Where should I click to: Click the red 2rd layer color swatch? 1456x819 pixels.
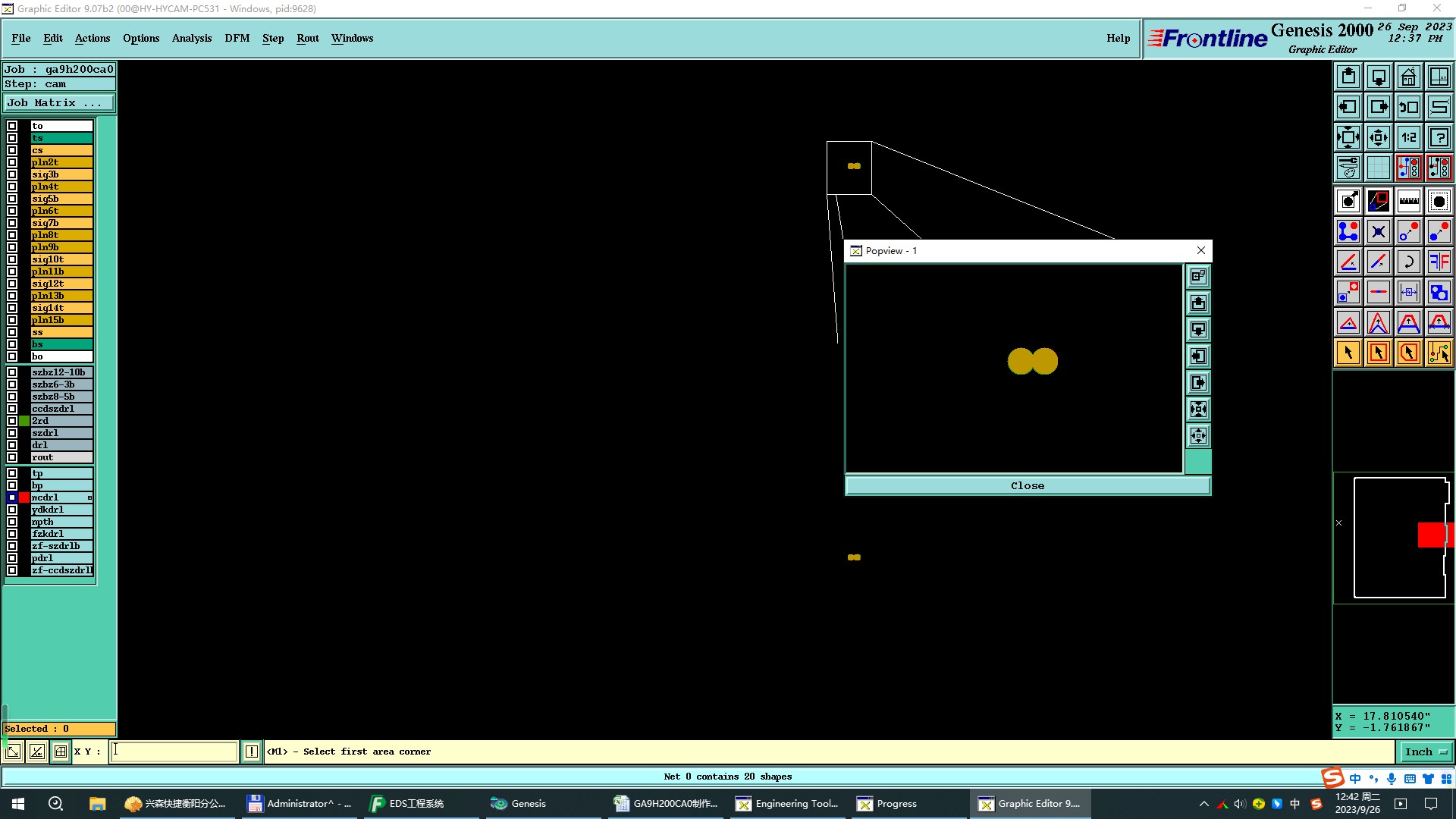tap(24, 421)
